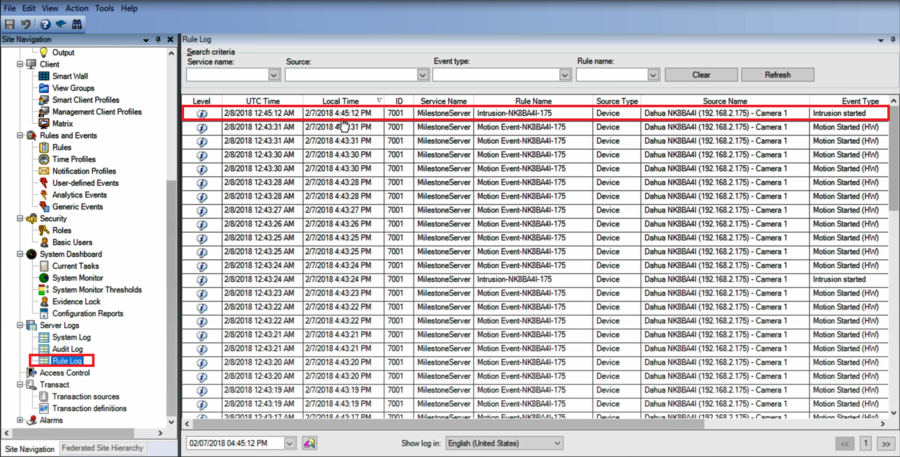Click the Notification Profiles envelope icon
Screen dimensions: 900x457
[44, 171]
